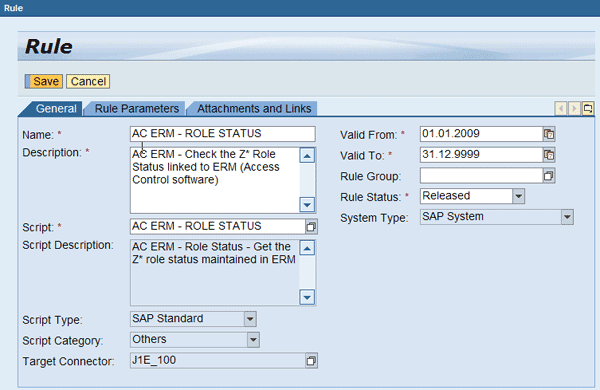
Task: Click the Script Description scroll up arrow
Action: click(307, 248)
